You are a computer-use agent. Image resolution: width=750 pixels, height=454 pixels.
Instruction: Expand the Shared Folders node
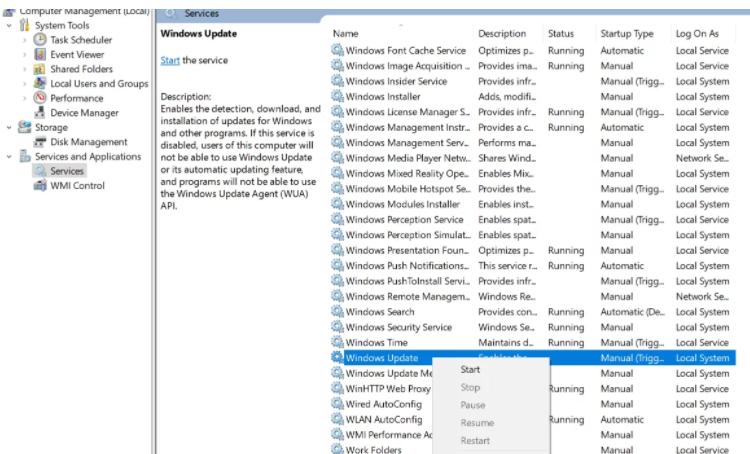coord(25,69)
